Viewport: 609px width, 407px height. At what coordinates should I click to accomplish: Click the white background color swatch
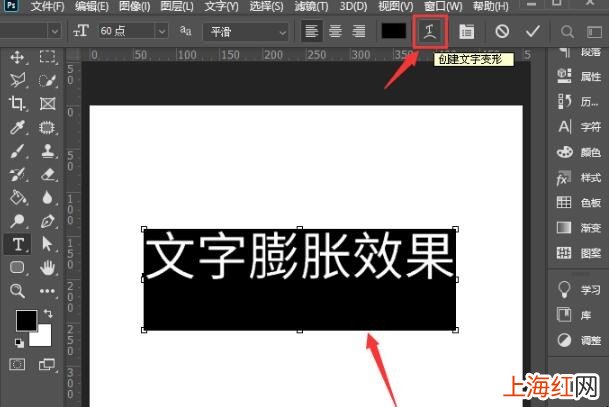point(44,336)
